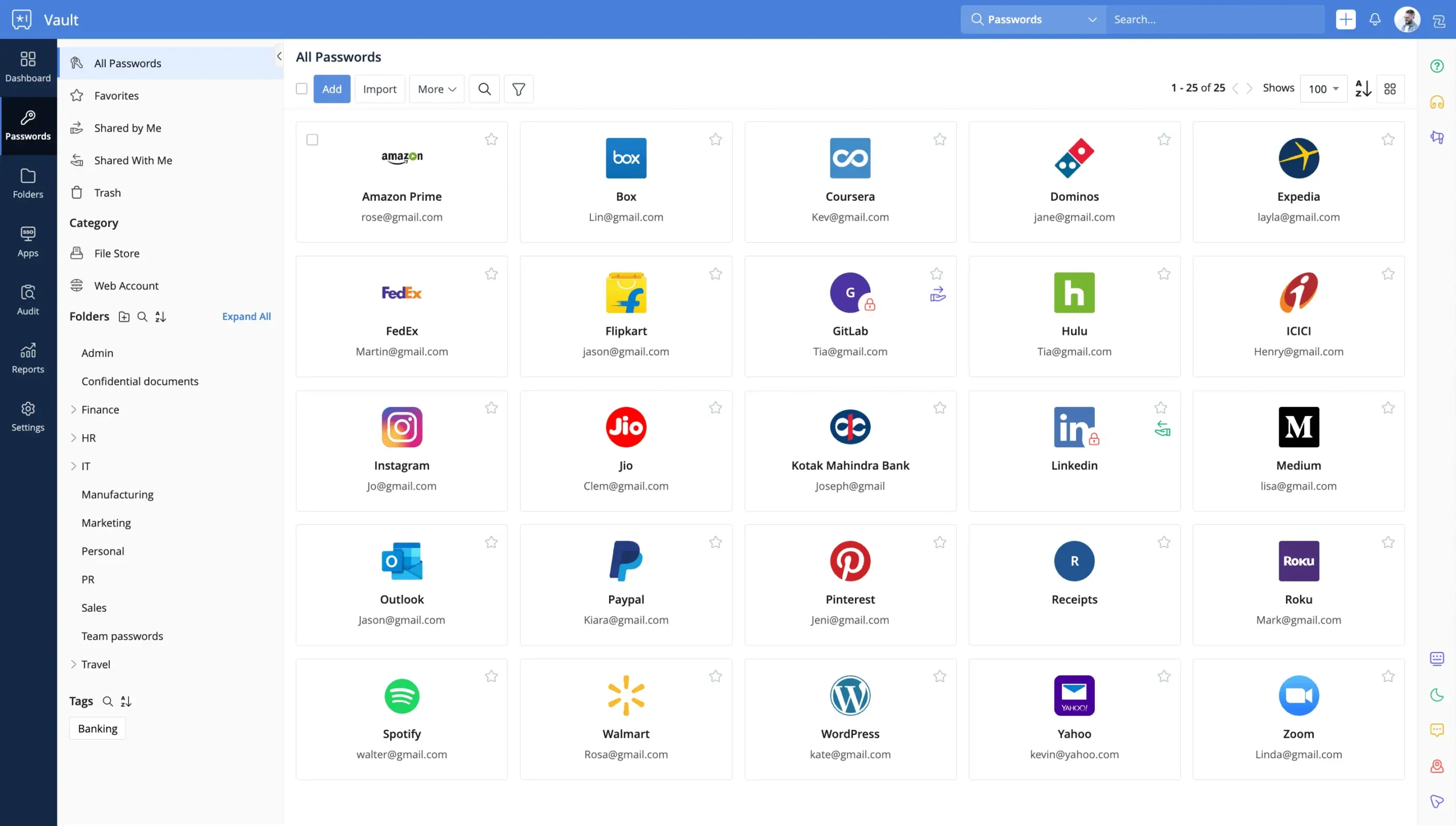The width and height of the screenshot is (1456, 826).
Task: Open the More dropdown
Action: pos(436,89)
